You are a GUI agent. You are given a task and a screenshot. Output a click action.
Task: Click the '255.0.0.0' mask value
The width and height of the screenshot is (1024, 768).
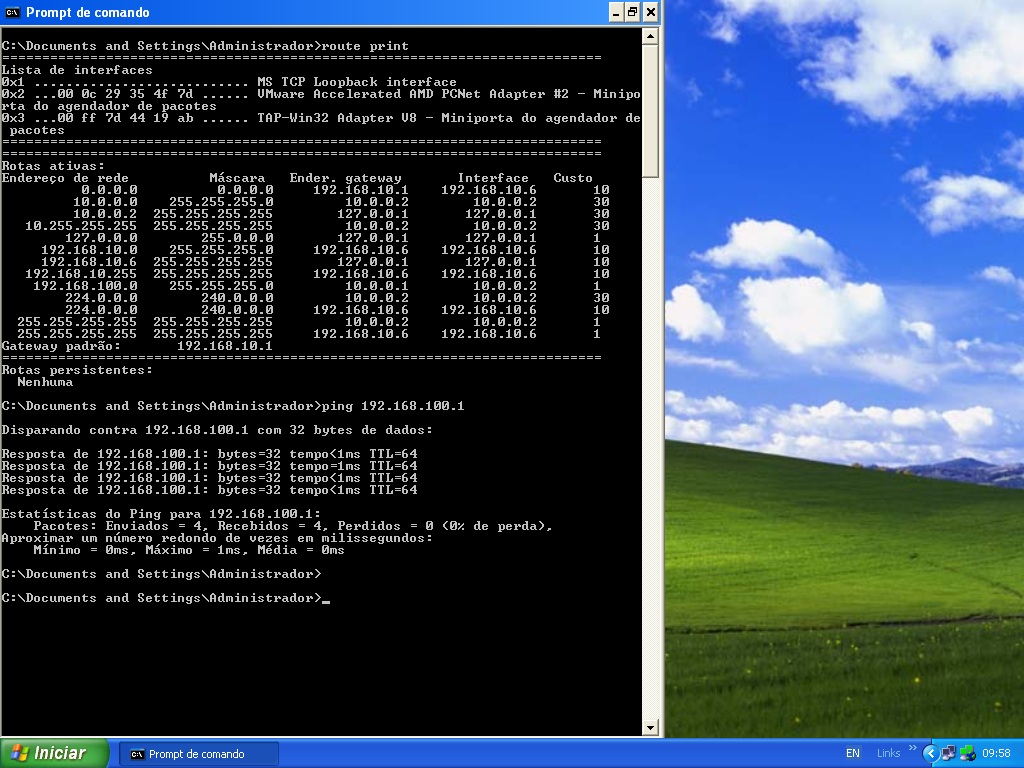237,238
